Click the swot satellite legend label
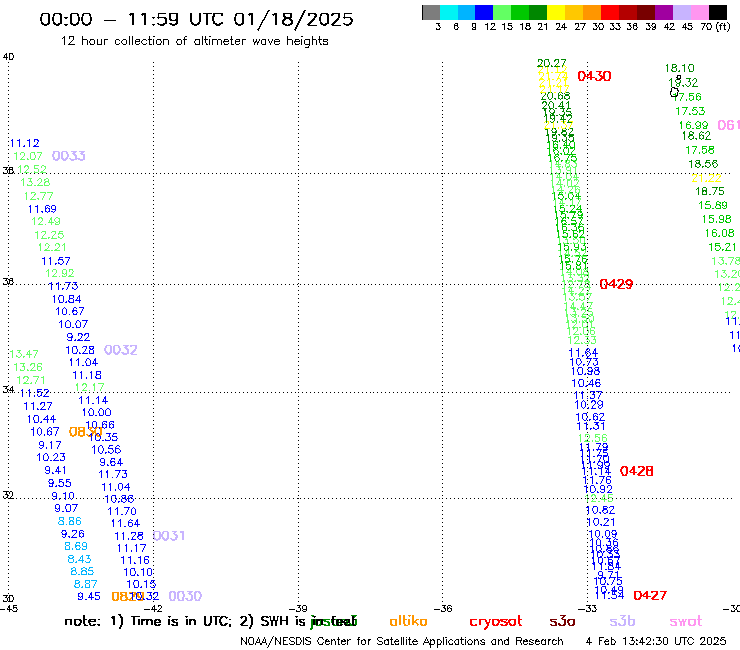The image size is (740, 650). point(686,621)
